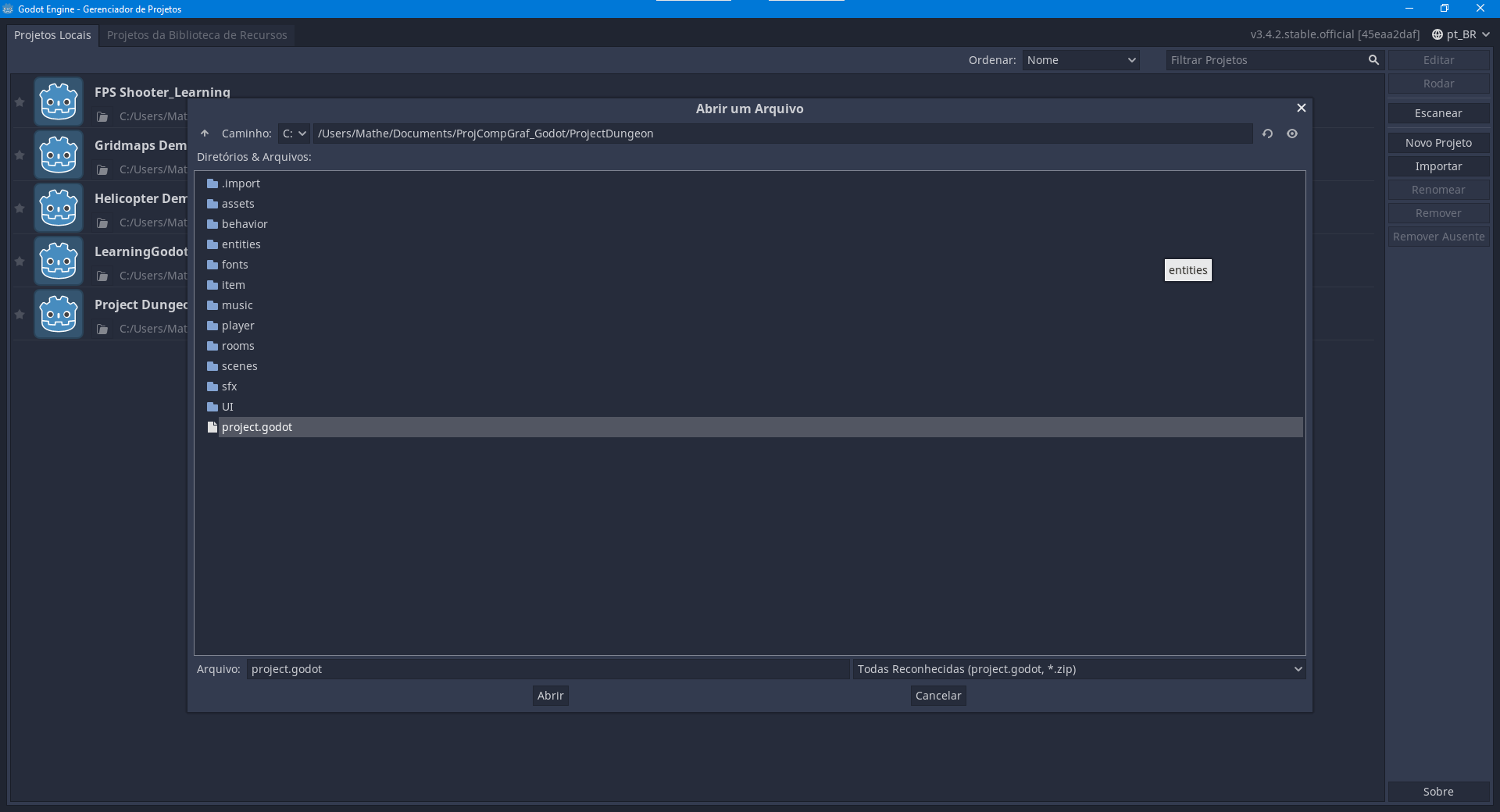This screenshot has height=812, width=1500.
Task: Open folder icon for FPS Shooter_Learning path
Action: tap(102, 116)
